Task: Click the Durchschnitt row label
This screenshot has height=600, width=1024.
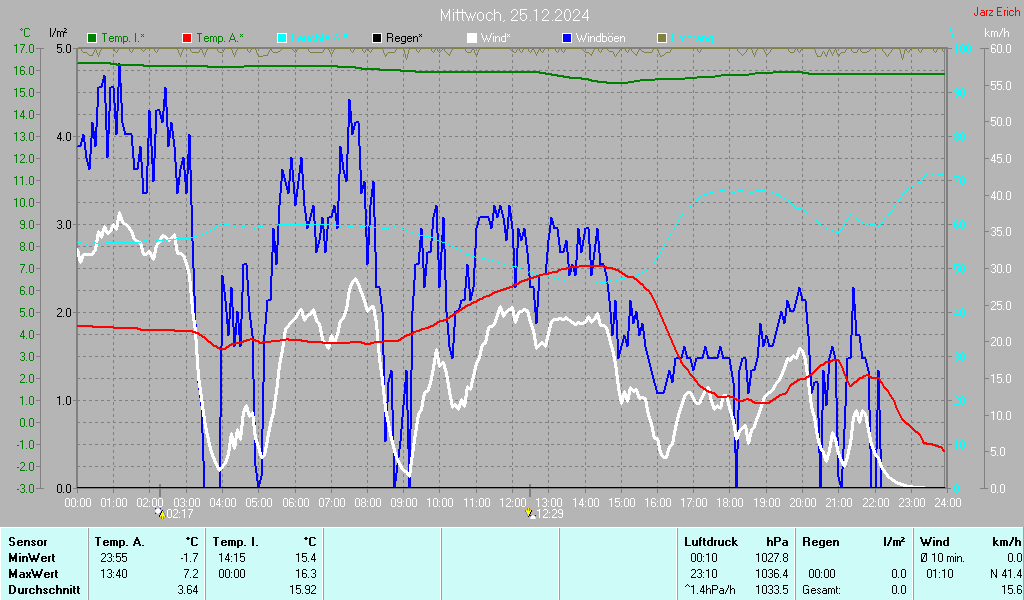Action: click(x=41, y=590)
